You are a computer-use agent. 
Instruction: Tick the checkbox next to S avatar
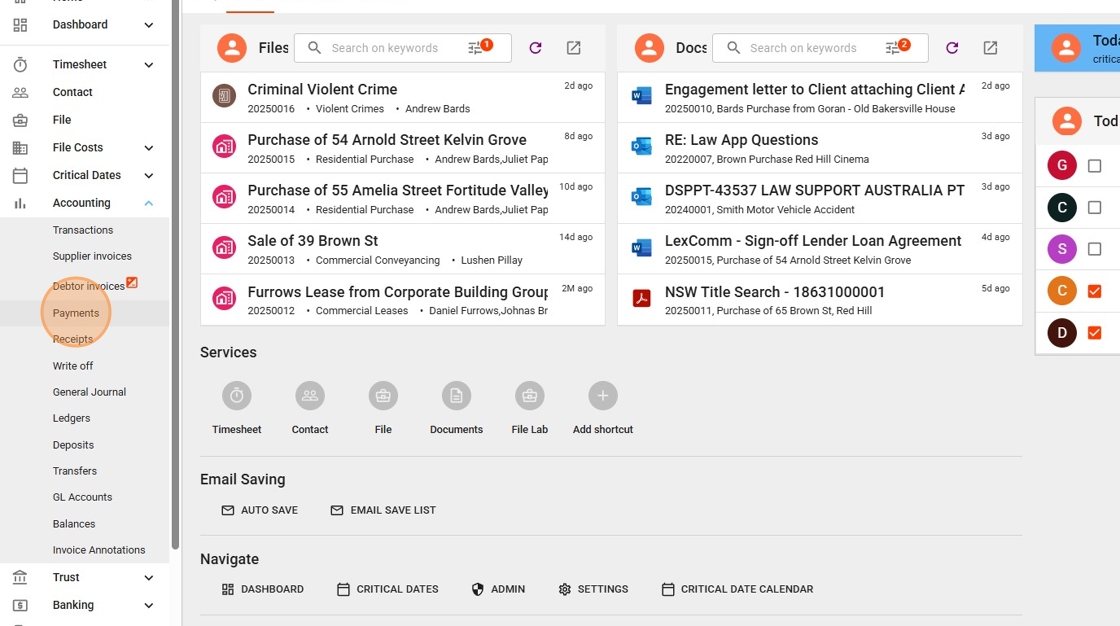(1094, 249)
